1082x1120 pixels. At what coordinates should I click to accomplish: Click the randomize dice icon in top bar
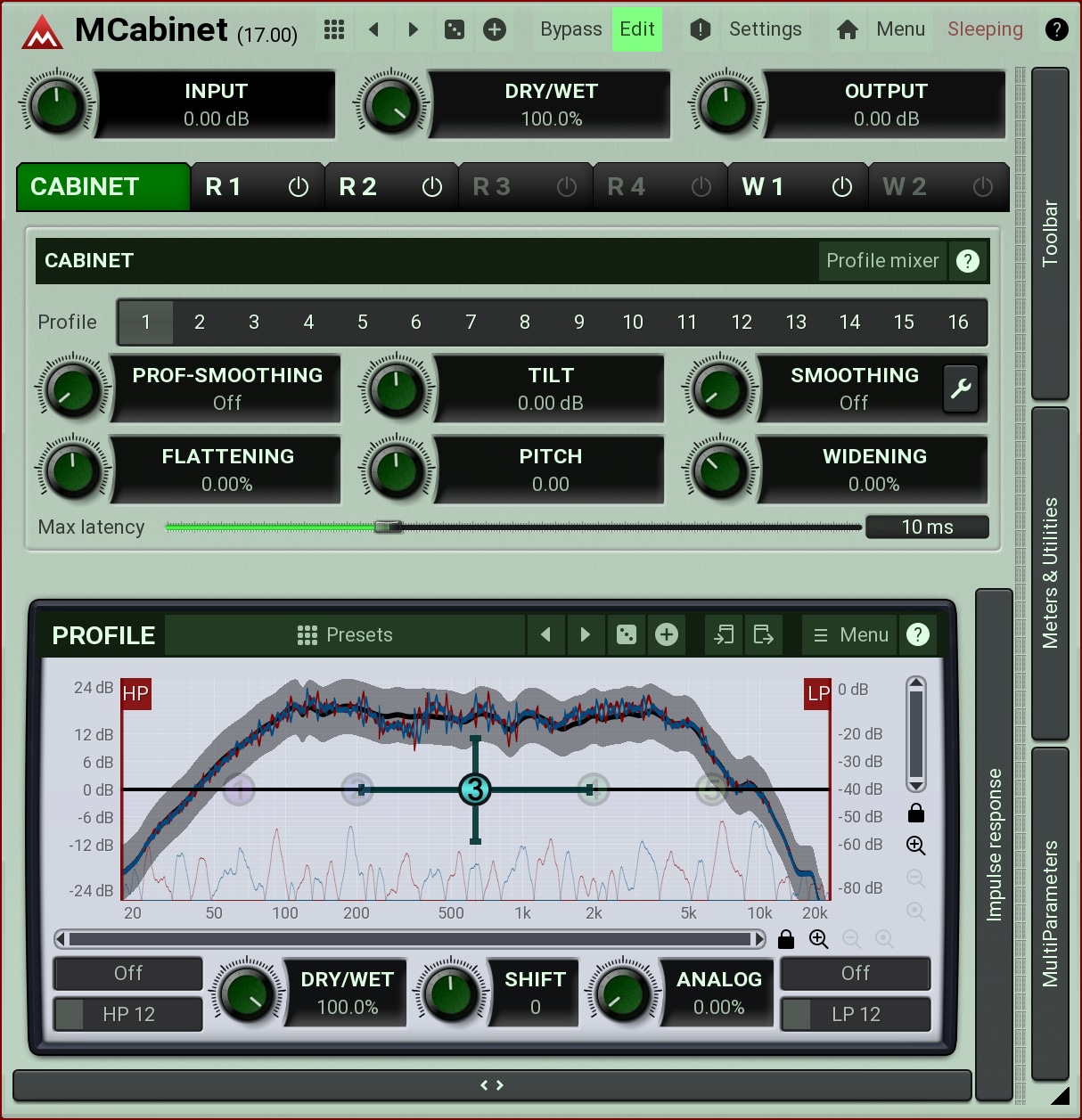pyautogui.click(x=455, y=29)
